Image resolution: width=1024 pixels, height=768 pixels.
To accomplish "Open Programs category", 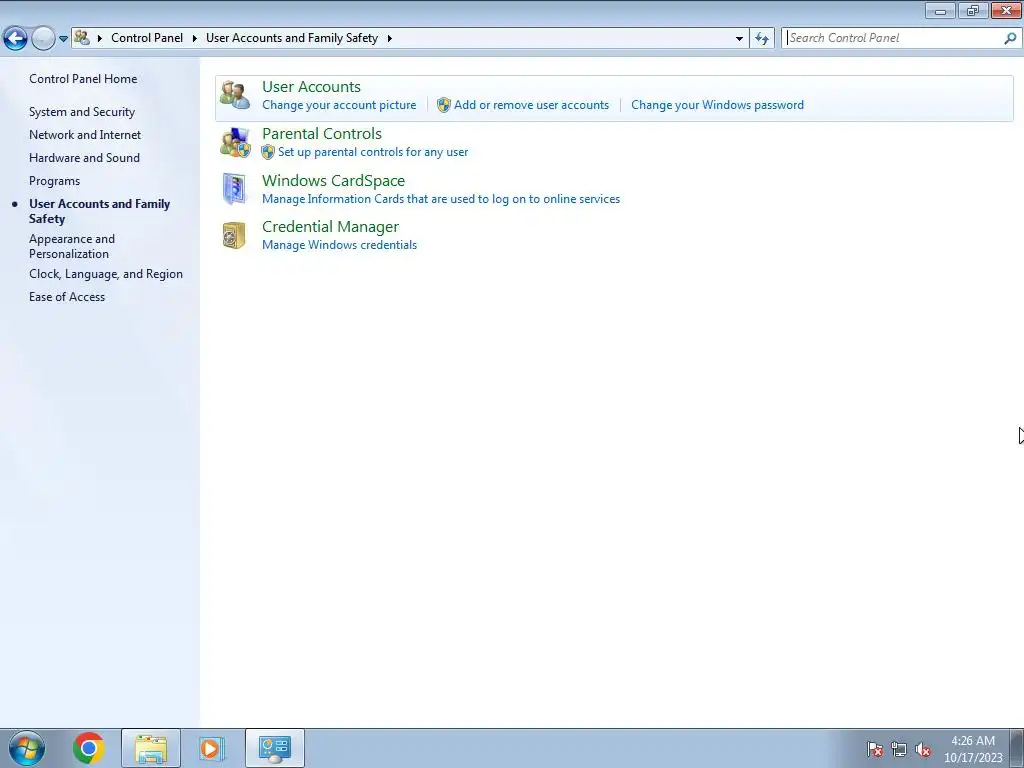I will pos(54,181).
